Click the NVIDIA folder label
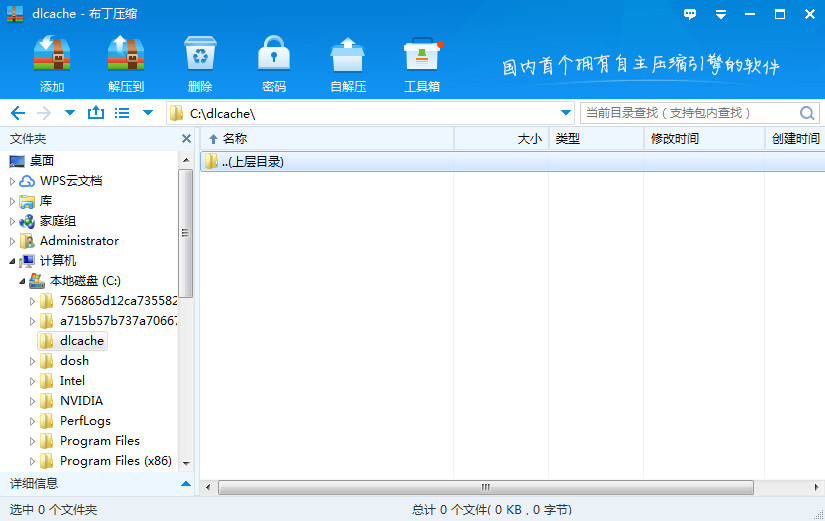The image size is (825, 521). (x=81, y=401)
